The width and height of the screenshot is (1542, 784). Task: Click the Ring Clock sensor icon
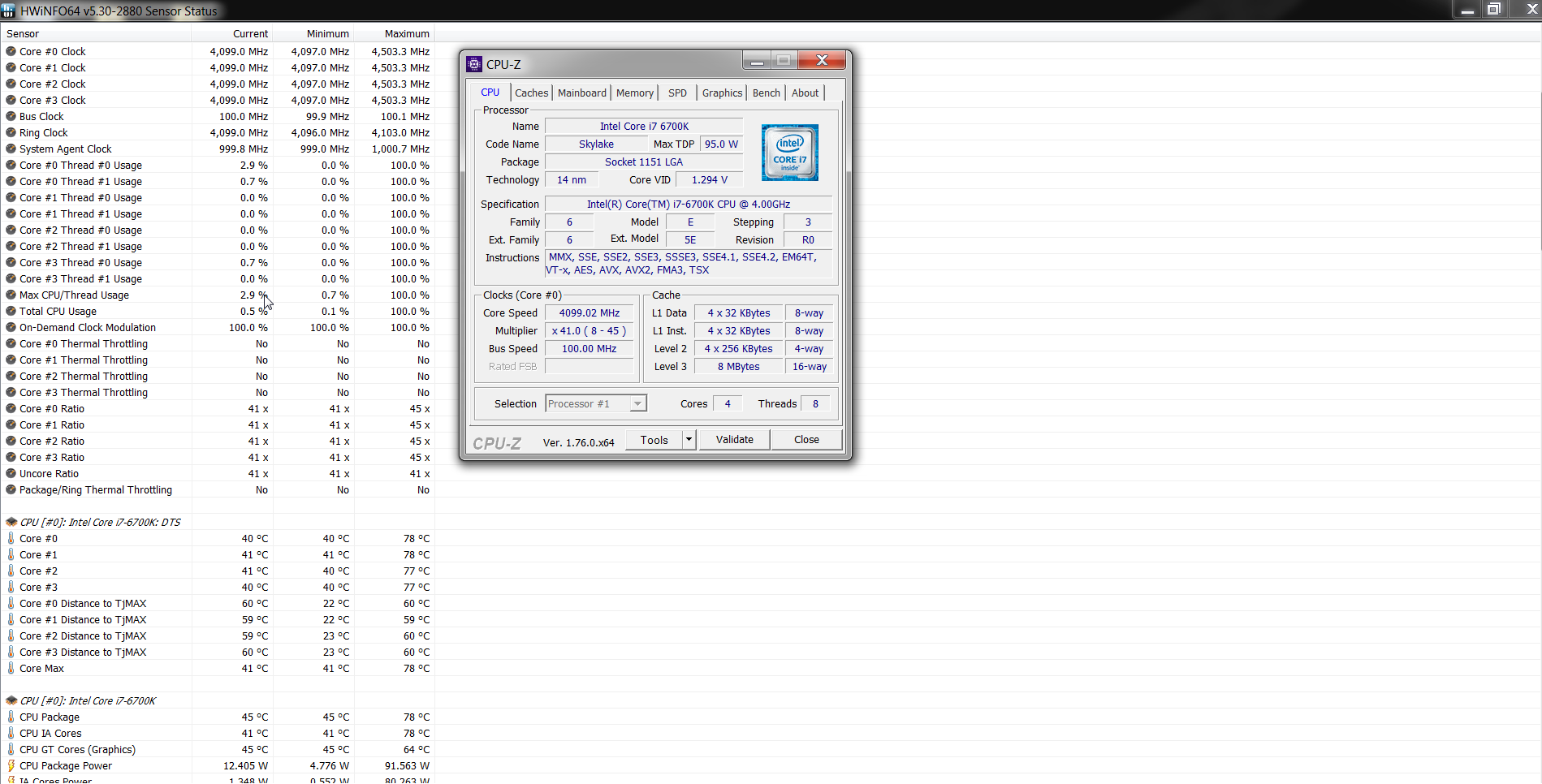click(x=11, y=132)
